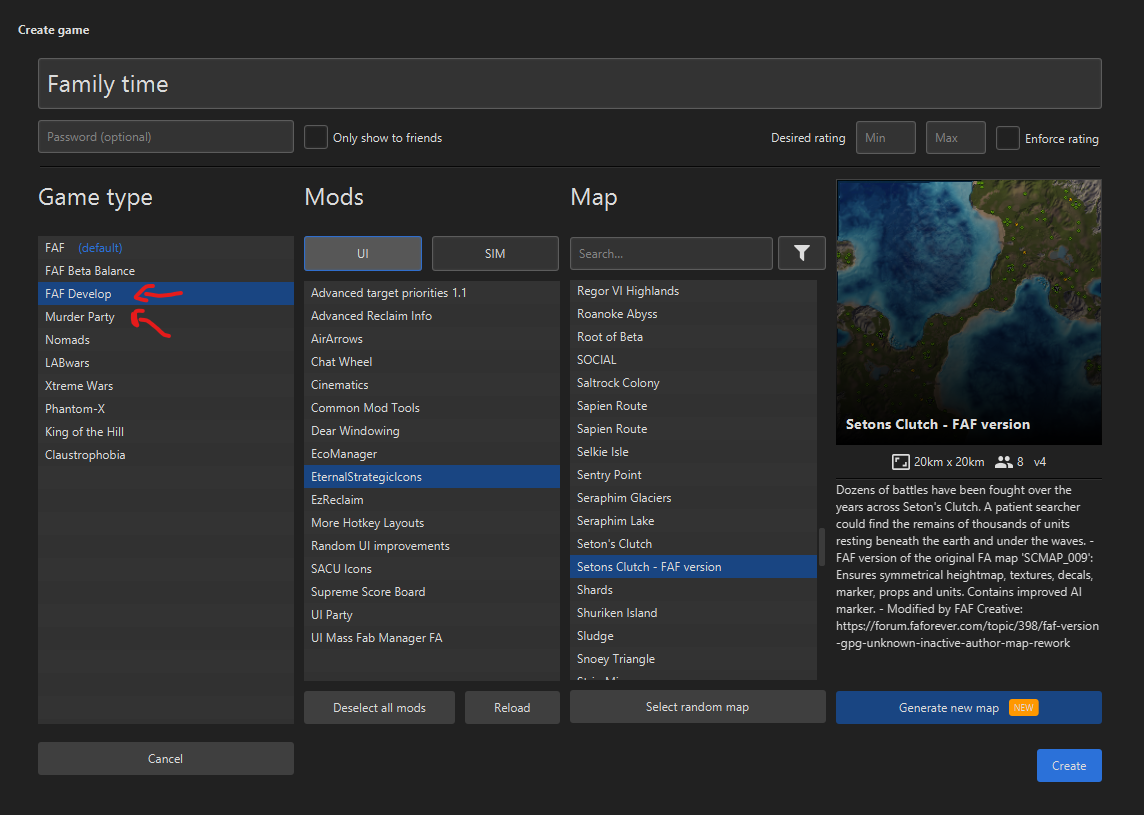Focus the Min desired rating field
1144x815 pixels.
click(886, 137)
